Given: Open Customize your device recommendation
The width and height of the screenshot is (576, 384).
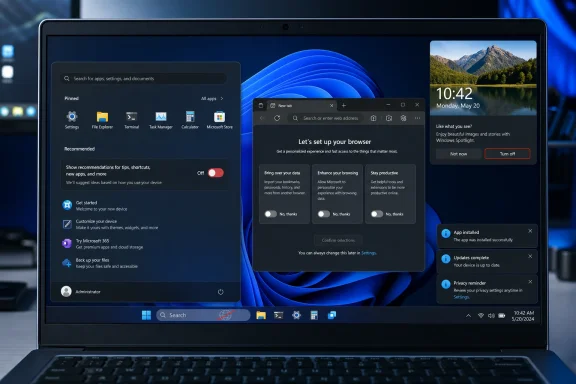Looking at the screenshot, I should [x=110, y=224].
